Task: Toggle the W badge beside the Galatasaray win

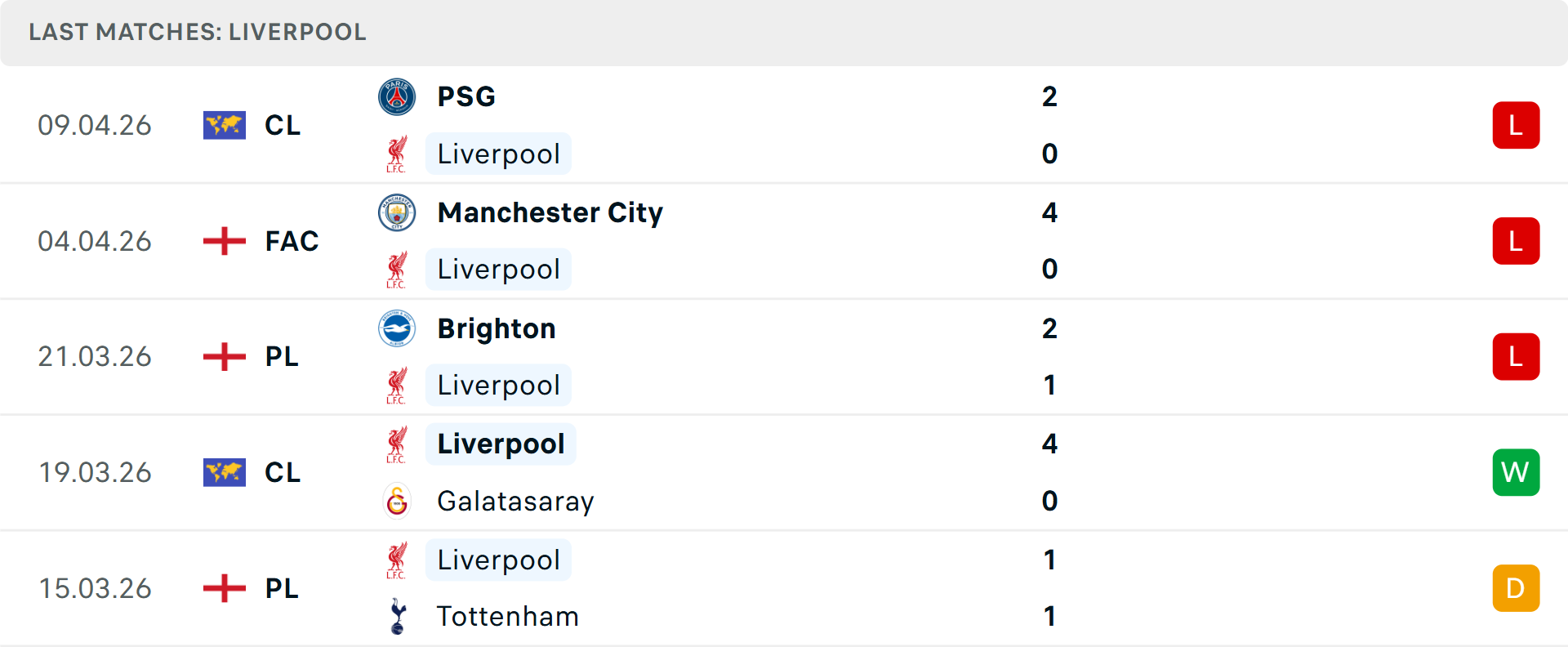Action: coord(1516,472)
